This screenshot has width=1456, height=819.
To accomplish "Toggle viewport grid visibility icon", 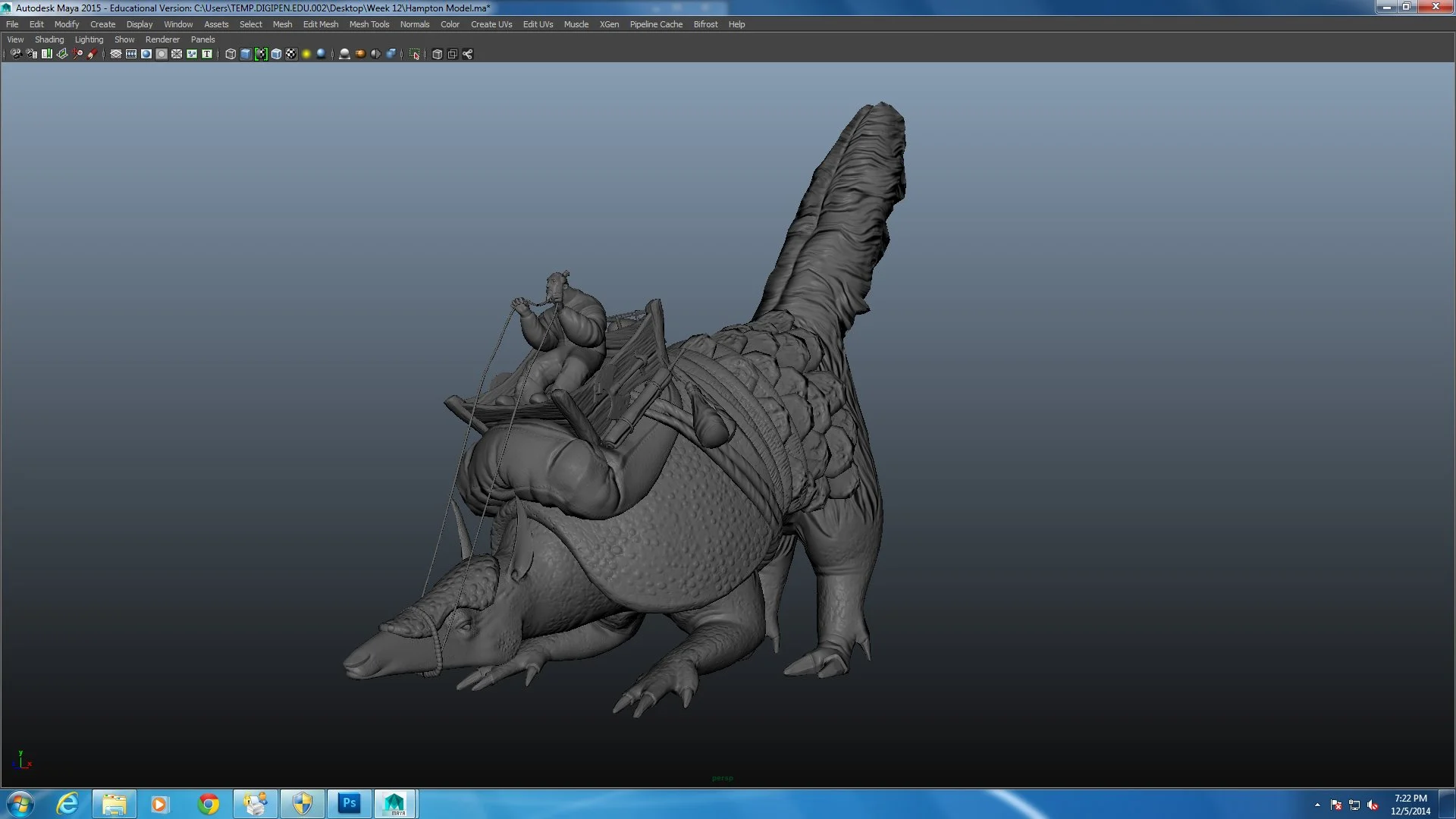I will point(116,54).
